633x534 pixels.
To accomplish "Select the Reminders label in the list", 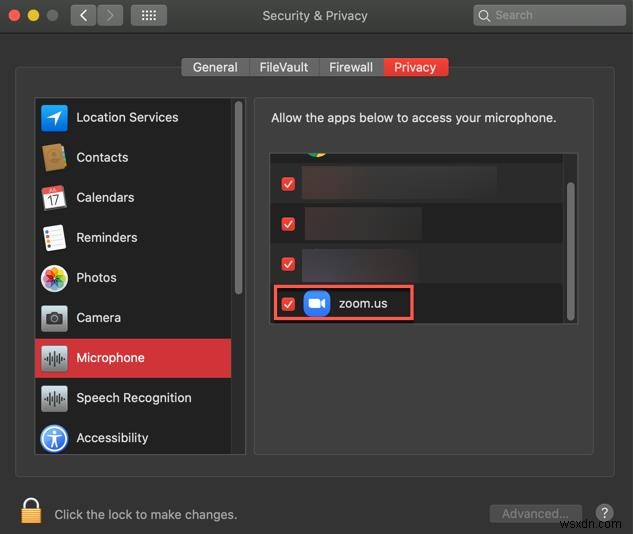I will tap(107, 237).
